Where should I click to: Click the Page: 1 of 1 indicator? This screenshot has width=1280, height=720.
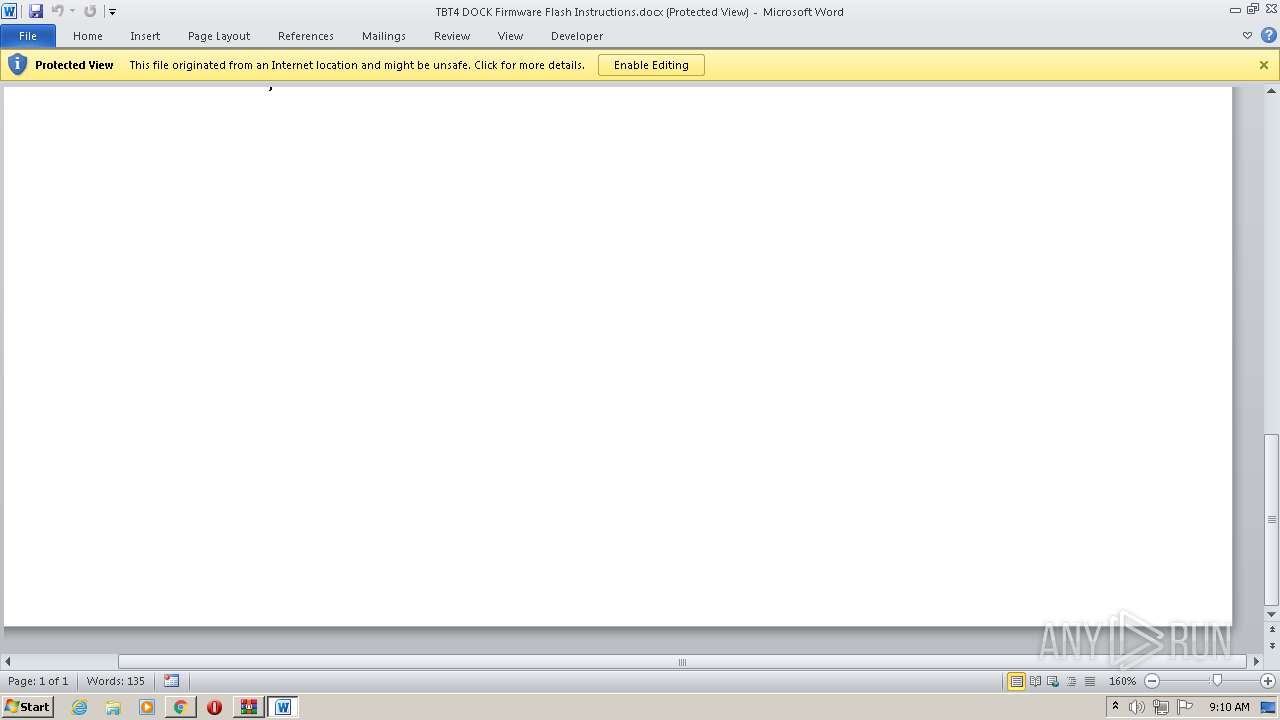[38, 681]
